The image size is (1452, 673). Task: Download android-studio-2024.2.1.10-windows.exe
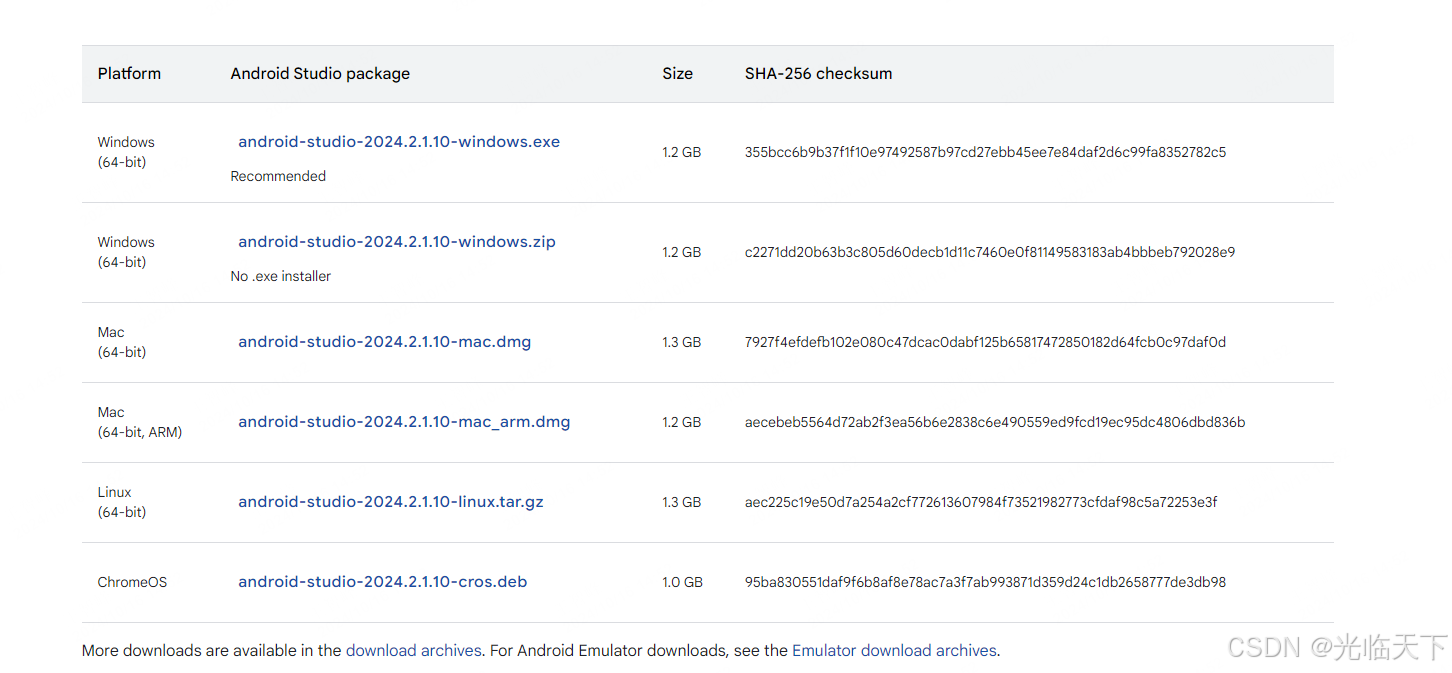[399, 142]
